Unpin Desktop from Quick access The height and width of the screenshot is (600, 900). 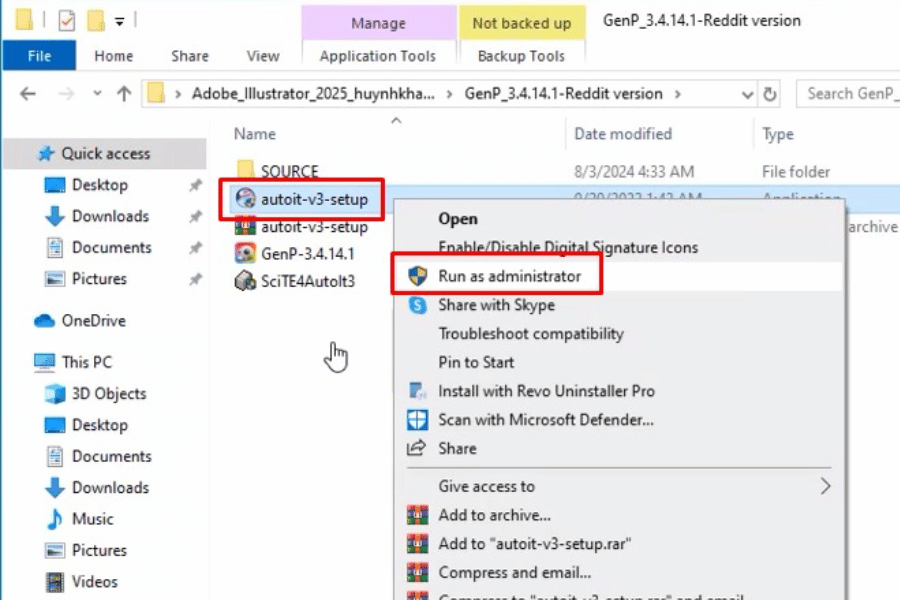[195, 186]
